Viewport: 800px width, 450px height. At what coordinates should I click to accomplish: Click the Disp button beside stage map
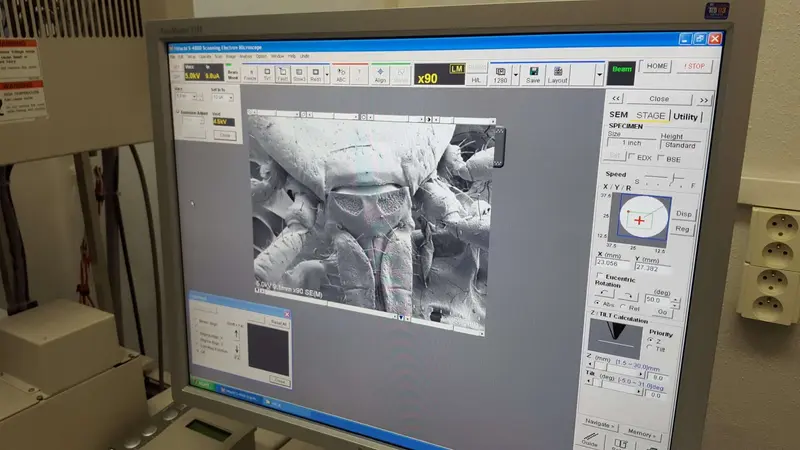(683, 214)
